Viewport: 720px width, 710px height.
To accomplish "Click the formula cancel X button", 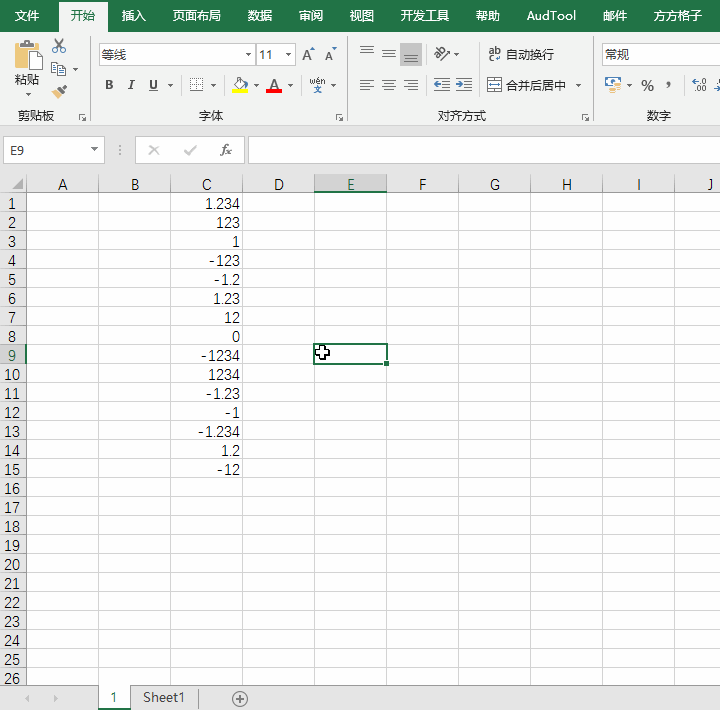I will pyautogui.click(x=154, y=150).
